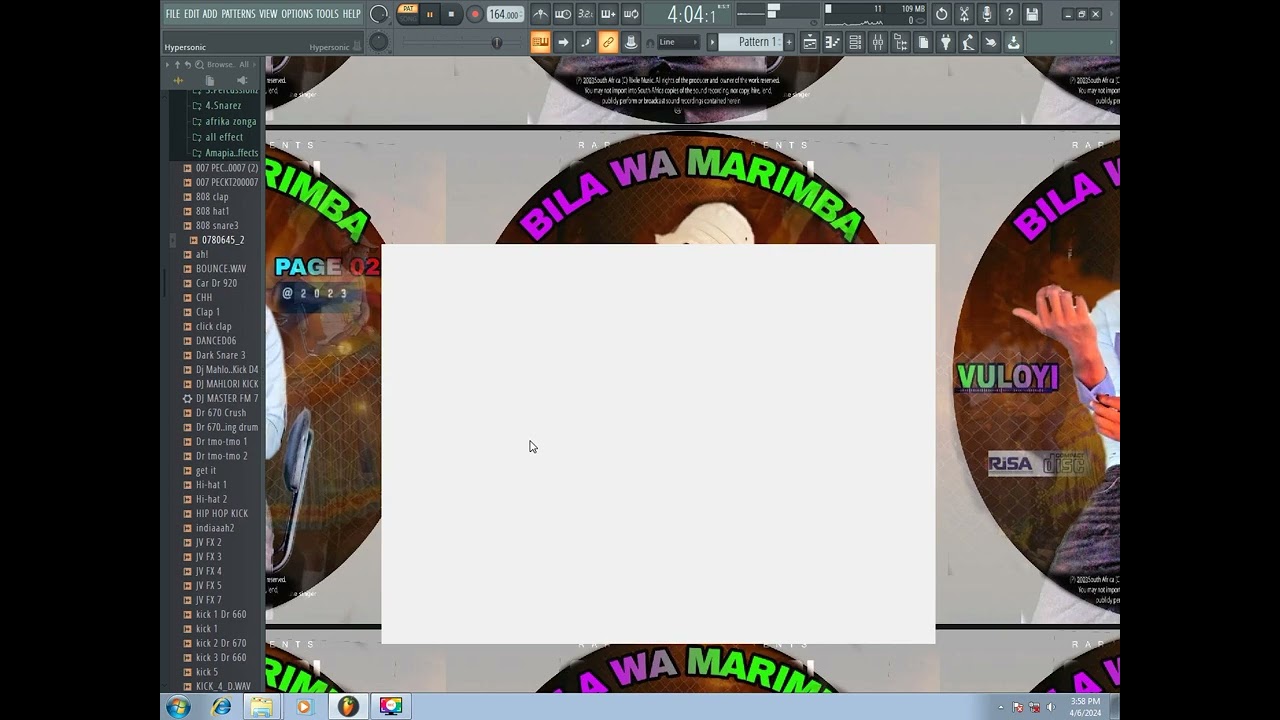Screen dimensions: 1280x720
Task: Click the download content library icon
Action: click(1013, 42)
